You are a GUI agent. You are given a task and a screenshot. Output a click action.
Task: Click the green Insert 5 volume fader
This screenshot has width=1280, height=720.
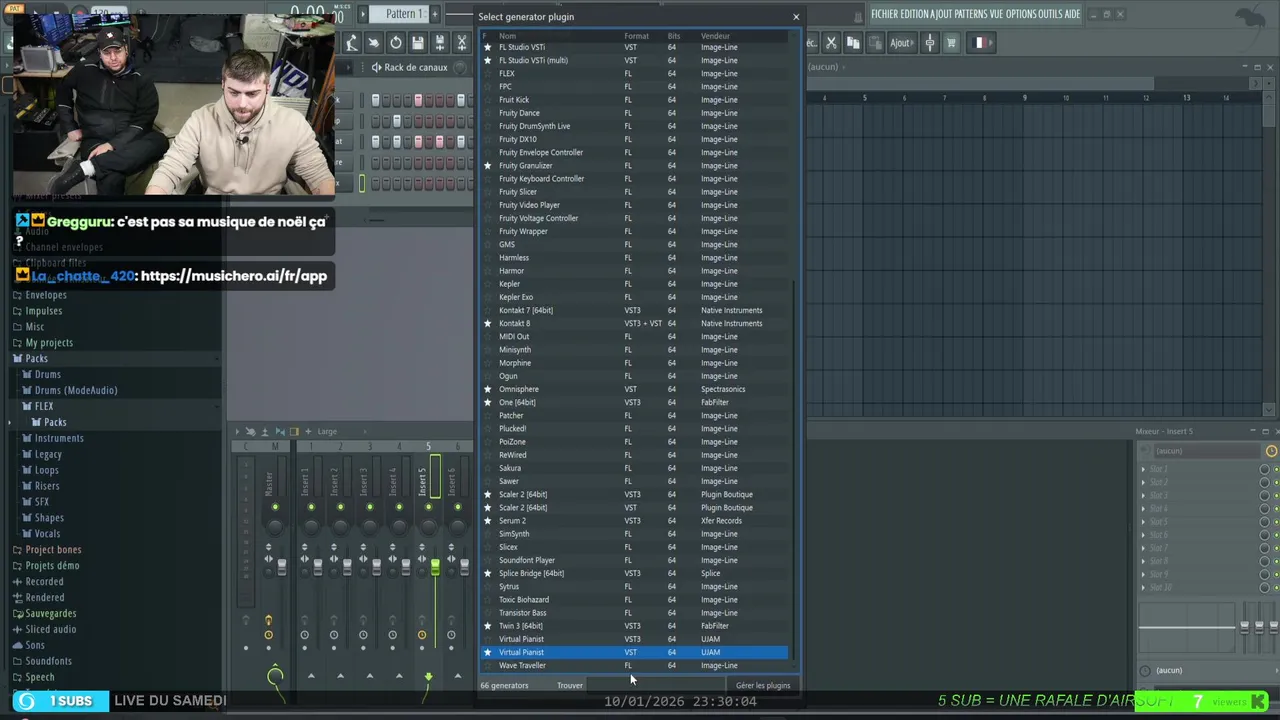(x=435, y=566)
